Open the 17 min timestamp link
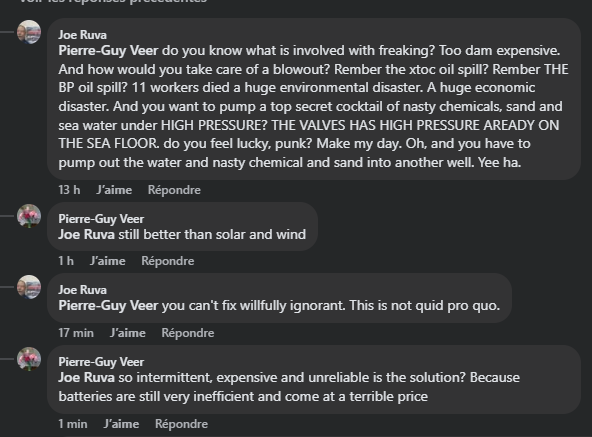Screen dimensions: 592x437 pyautogui.click(x=76, y=333)
